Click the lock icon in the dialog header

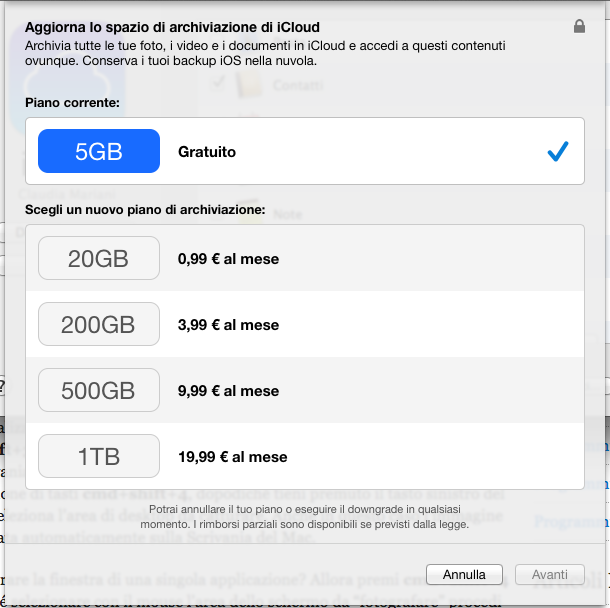579,27
